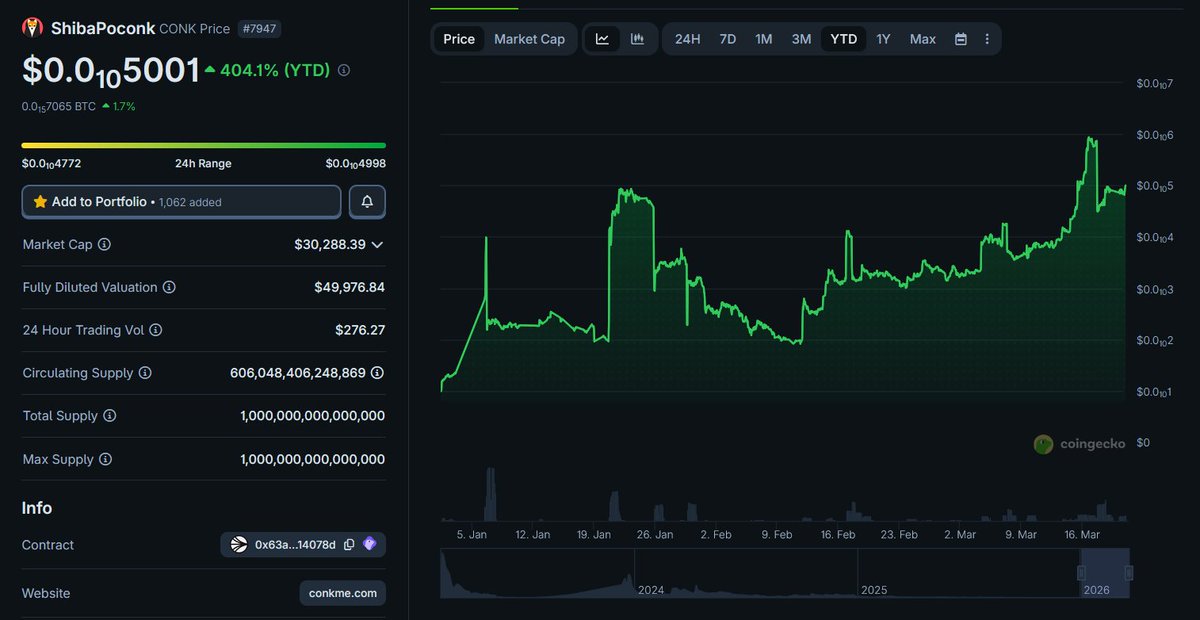Click the 19. Jan x-axis date label
The height and width of the screenshot is (620, 1200).
tap(594, 535)
